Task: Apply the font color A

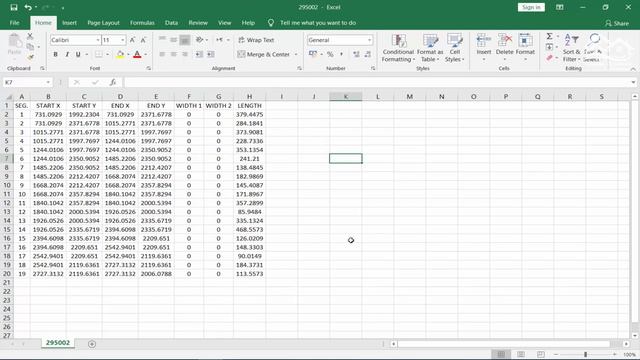Action: [x=137, y=54]
